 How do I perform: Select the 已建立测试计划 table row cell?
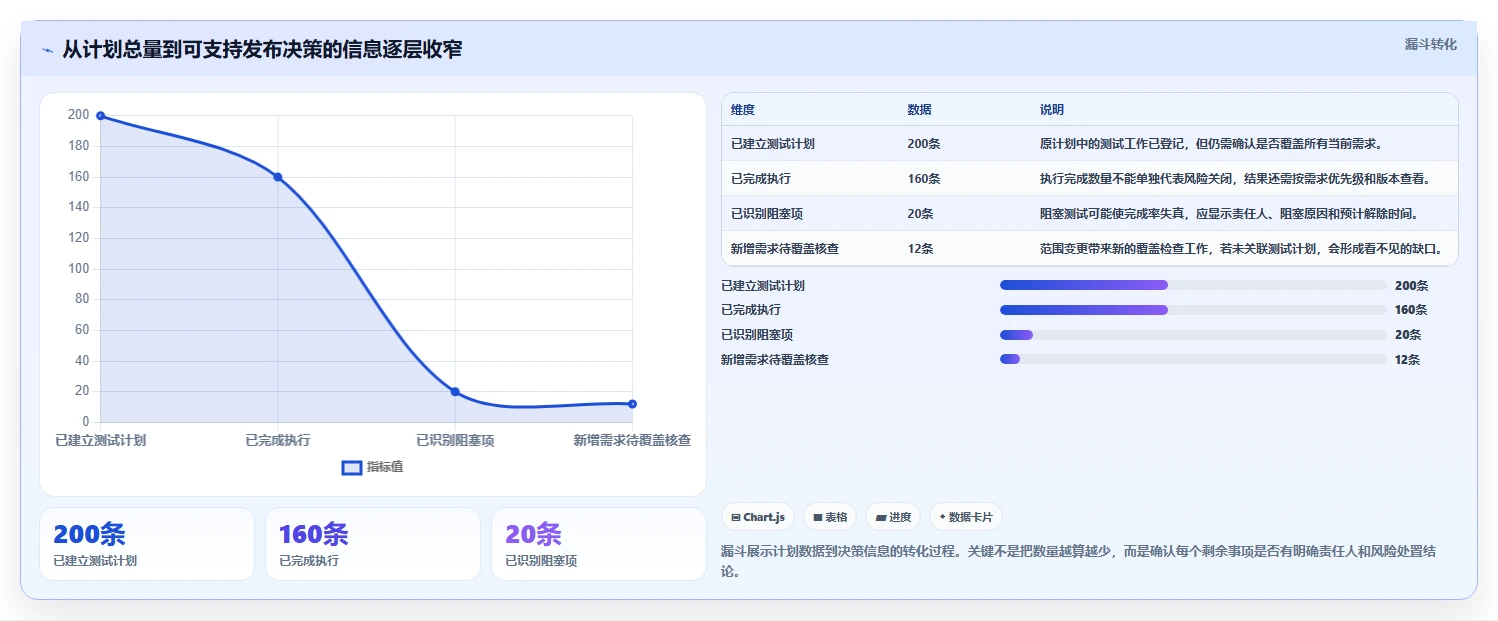click(773, 144)
